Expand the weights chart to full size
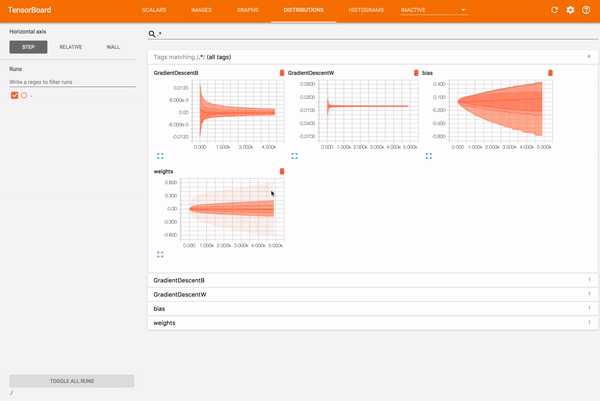 point(160,254)
